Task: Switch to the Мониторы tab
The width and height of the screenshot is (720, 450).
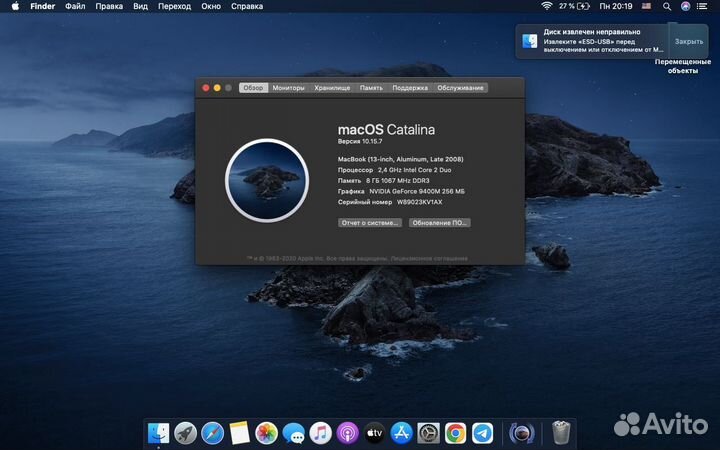Action: click(x=288, y=88)
